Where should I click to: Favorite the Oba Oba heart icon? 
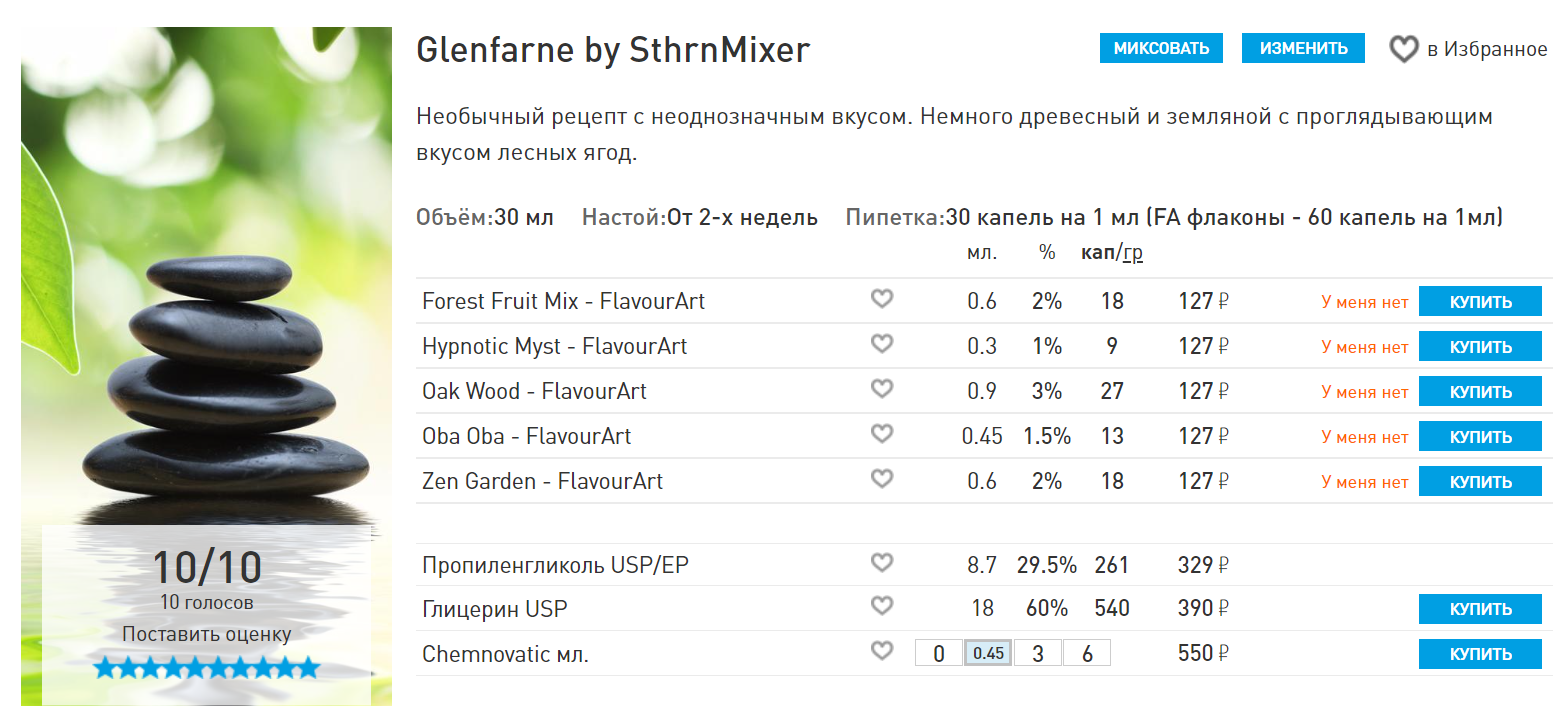coord(881,434)
